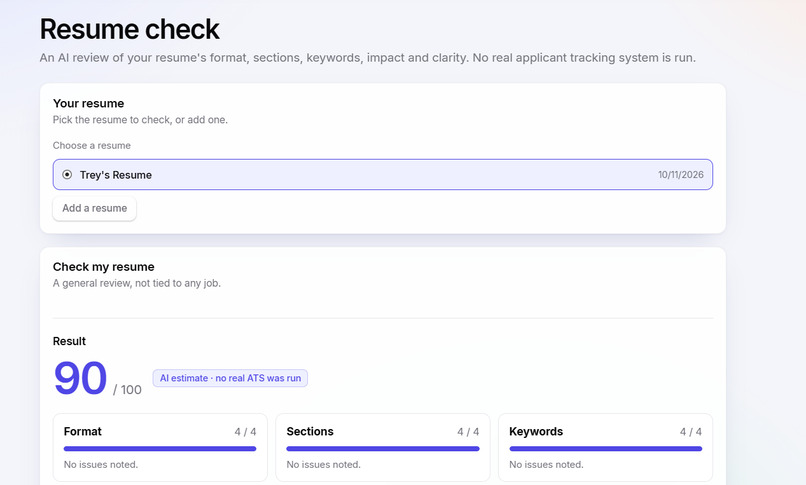Click the Format card title
Screen dimensions: 806x485
(x=83, y=432)
